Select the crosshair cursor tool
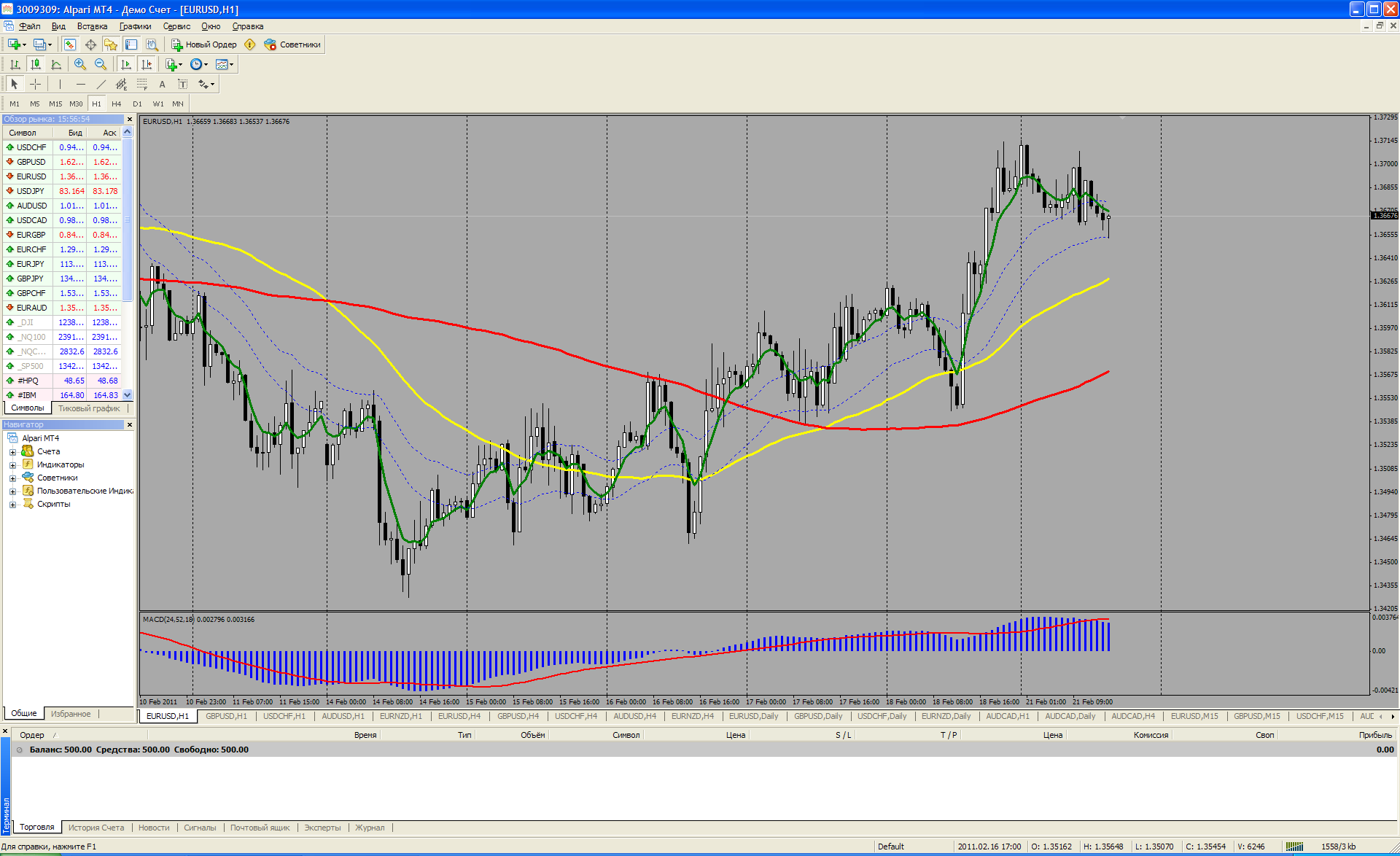Viewport: 1400px width, 856px height. (x=35, y=85)
